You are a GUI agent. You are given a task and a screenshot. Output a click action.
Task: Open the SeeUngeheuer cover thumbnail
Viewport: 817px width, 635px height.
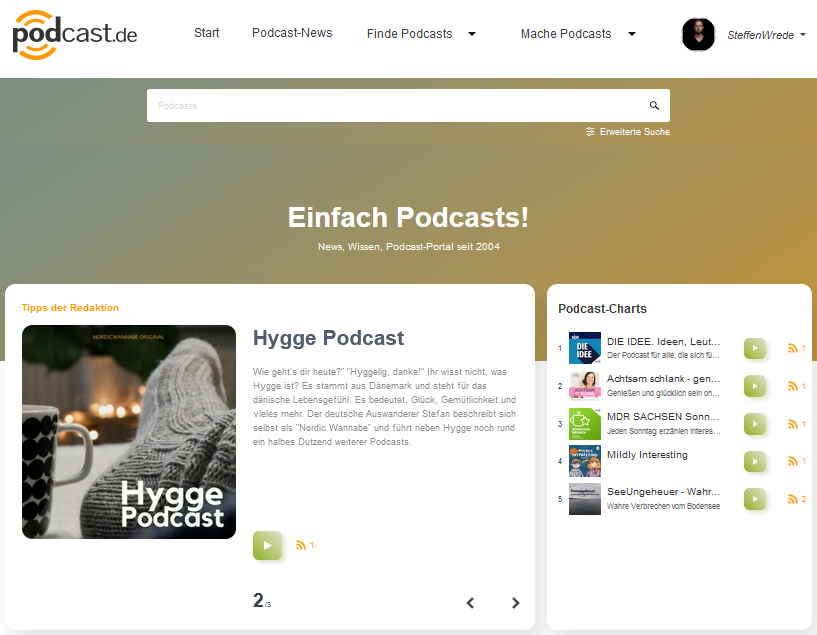[585, 499]
